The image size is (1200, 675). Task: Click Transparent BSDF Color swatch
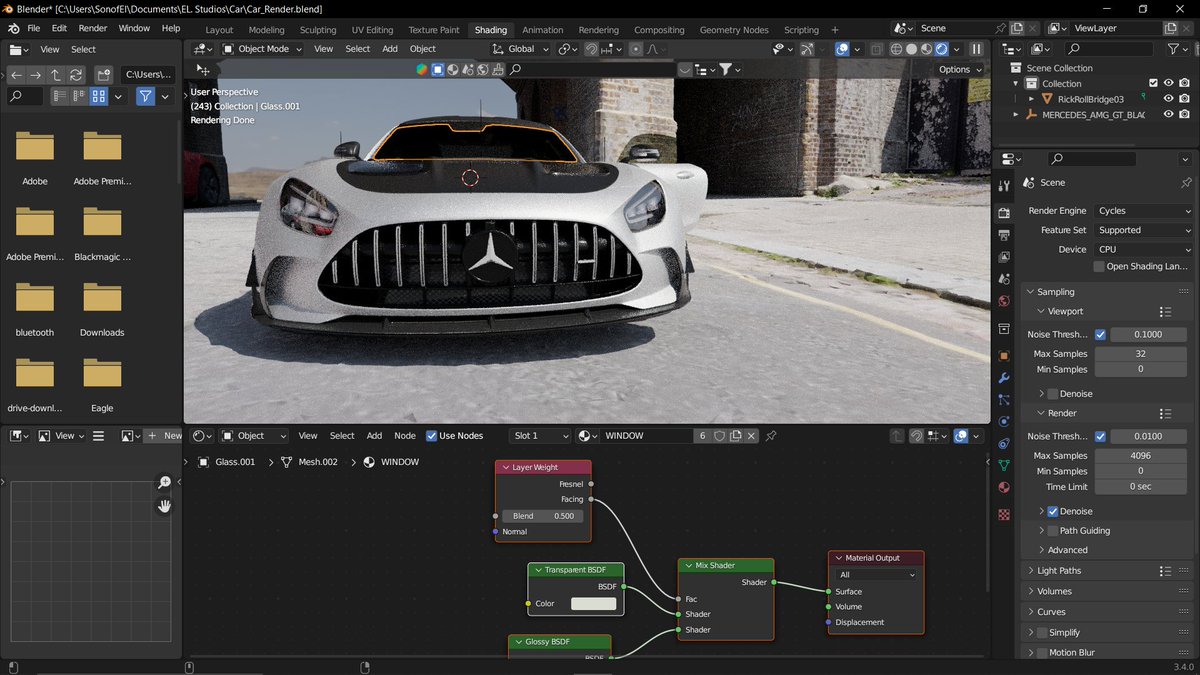pyautogui.click(x=594, y=604)
